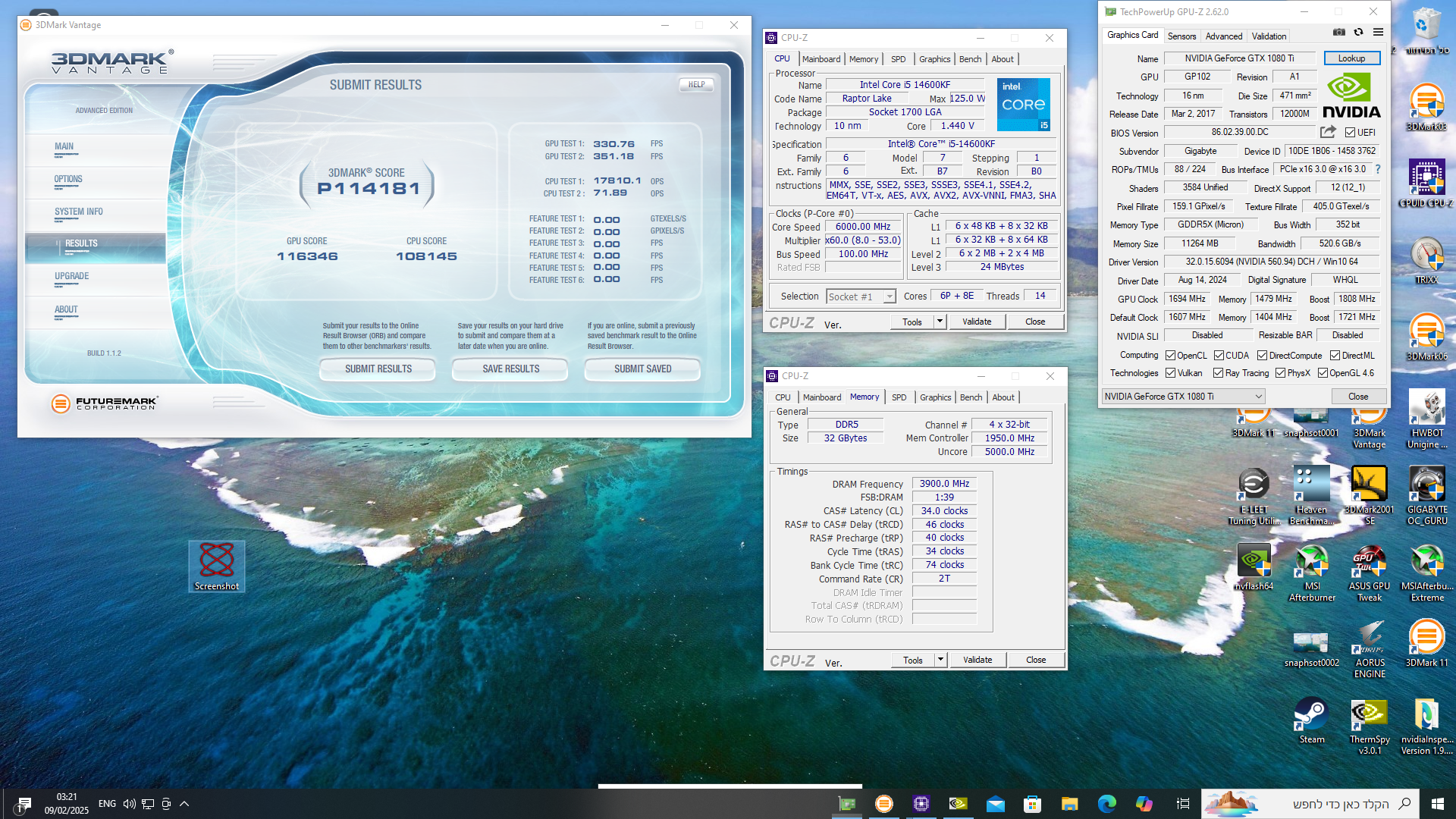Switch to Sensors tab in GPU-Z
This screenshot has width=1456, height=819.
coord(1181,36)
